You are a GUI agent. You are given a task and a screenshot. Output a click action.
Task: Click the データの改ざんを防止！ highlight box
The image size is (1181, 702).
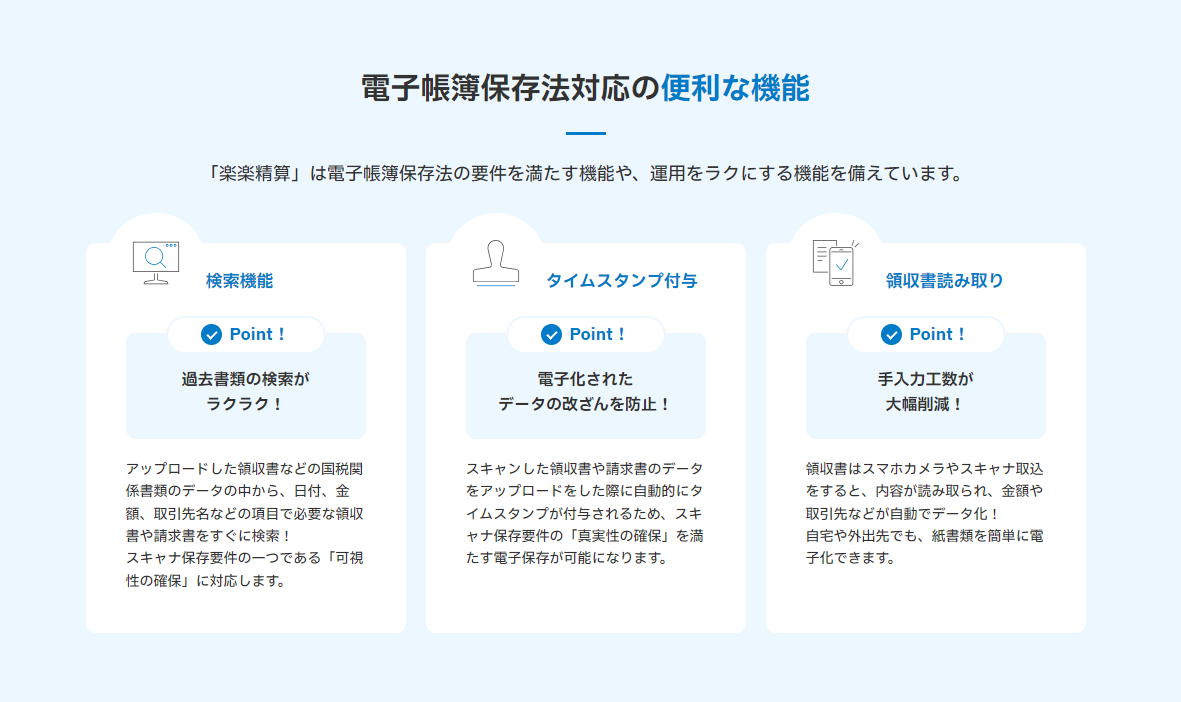pos(585,392)
